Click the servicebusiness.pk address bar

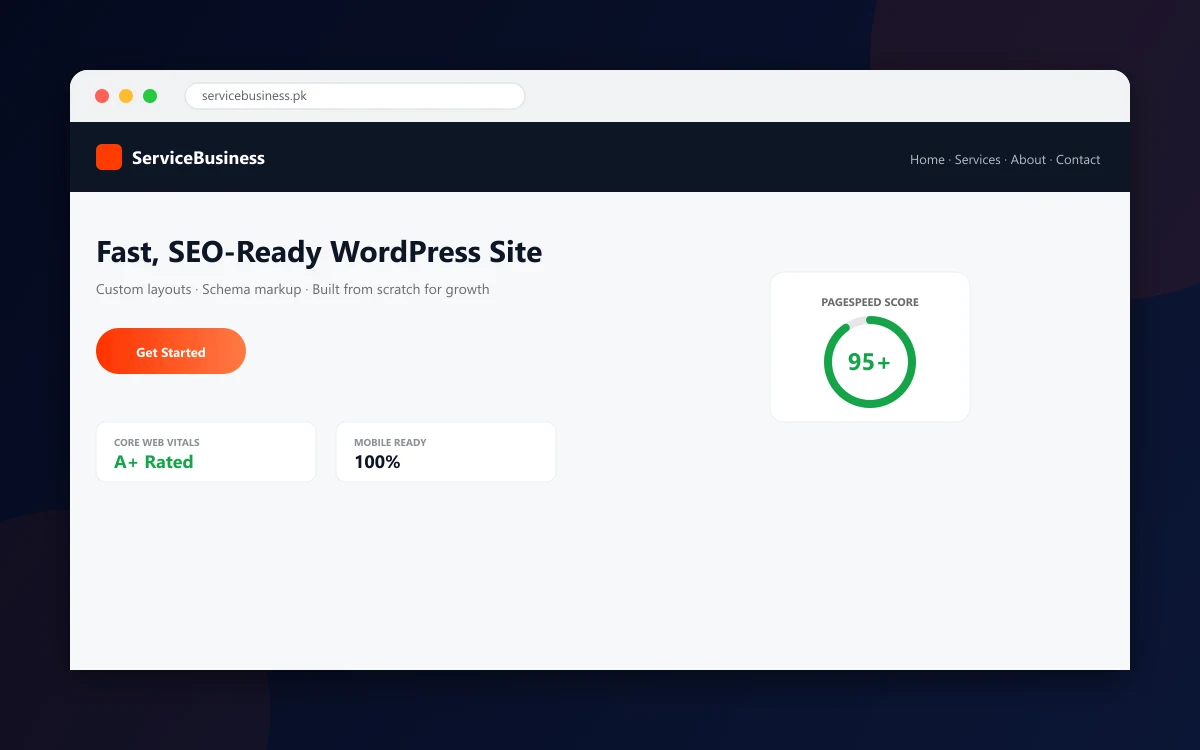point(355,96)
